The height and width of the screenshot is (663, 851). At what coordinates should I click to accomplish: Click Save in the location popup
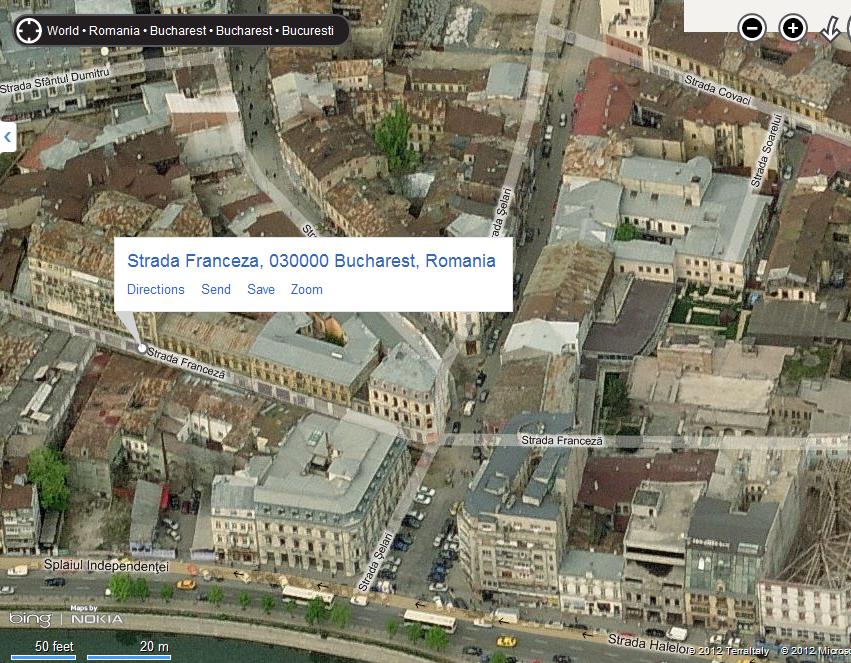[x=261, y=290]
